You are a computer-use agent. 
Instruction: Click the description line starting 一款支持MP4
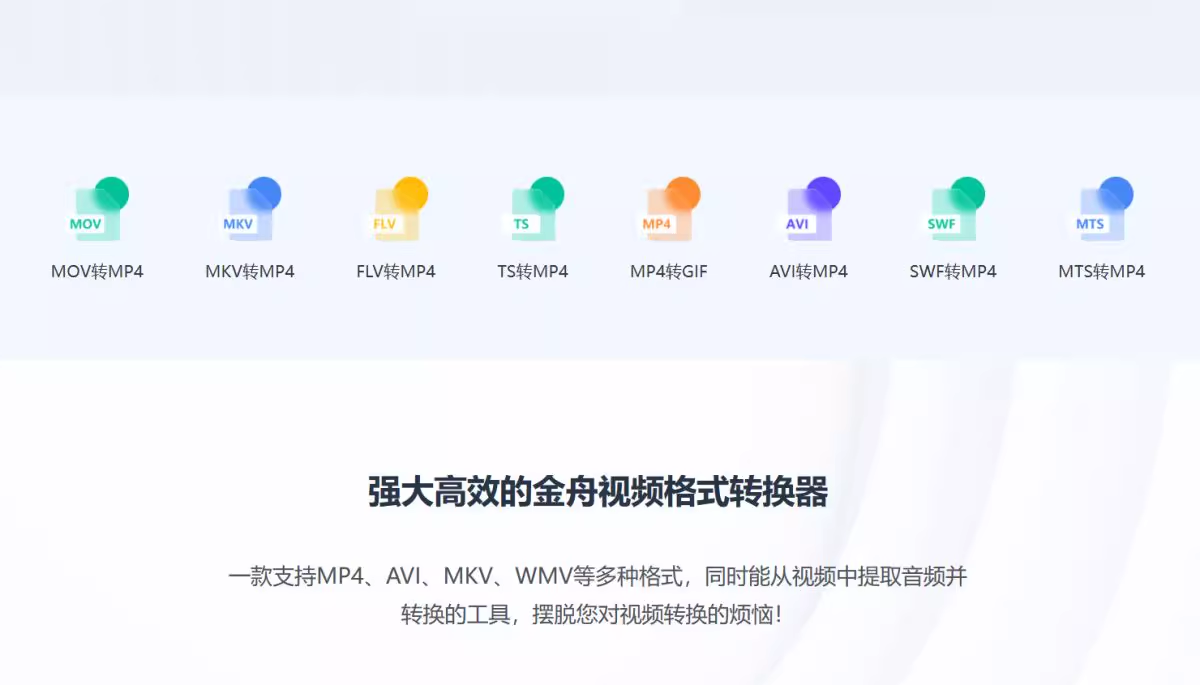pos(598,576)
